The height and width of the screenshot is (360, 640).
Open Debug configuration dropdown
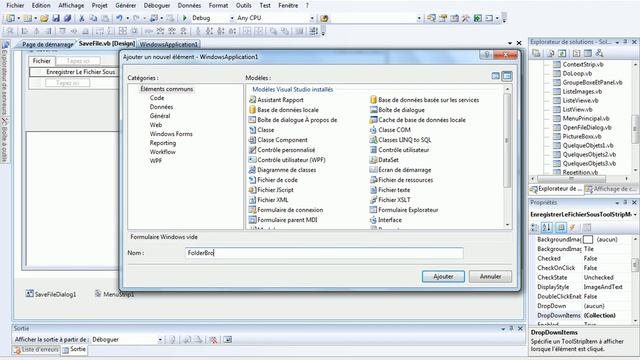point(232,18)
